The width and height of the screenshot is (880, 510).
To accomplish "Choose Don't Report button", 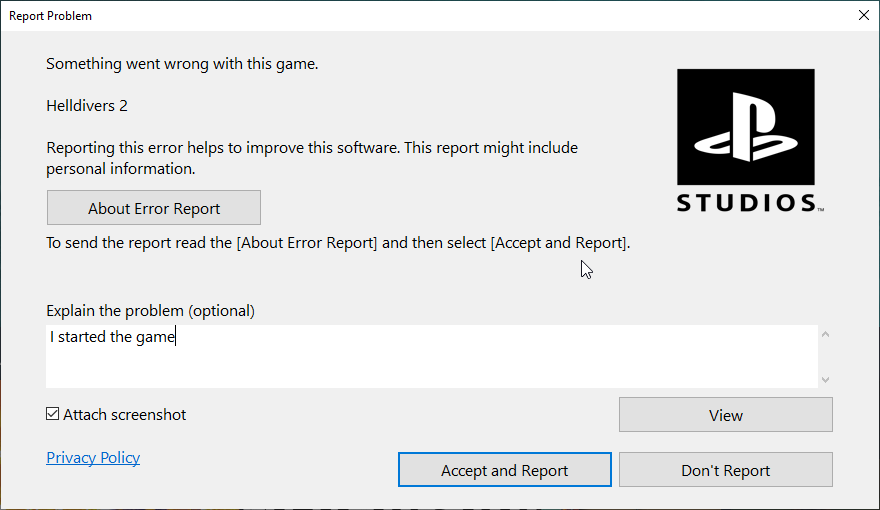I will click(726, 470).
